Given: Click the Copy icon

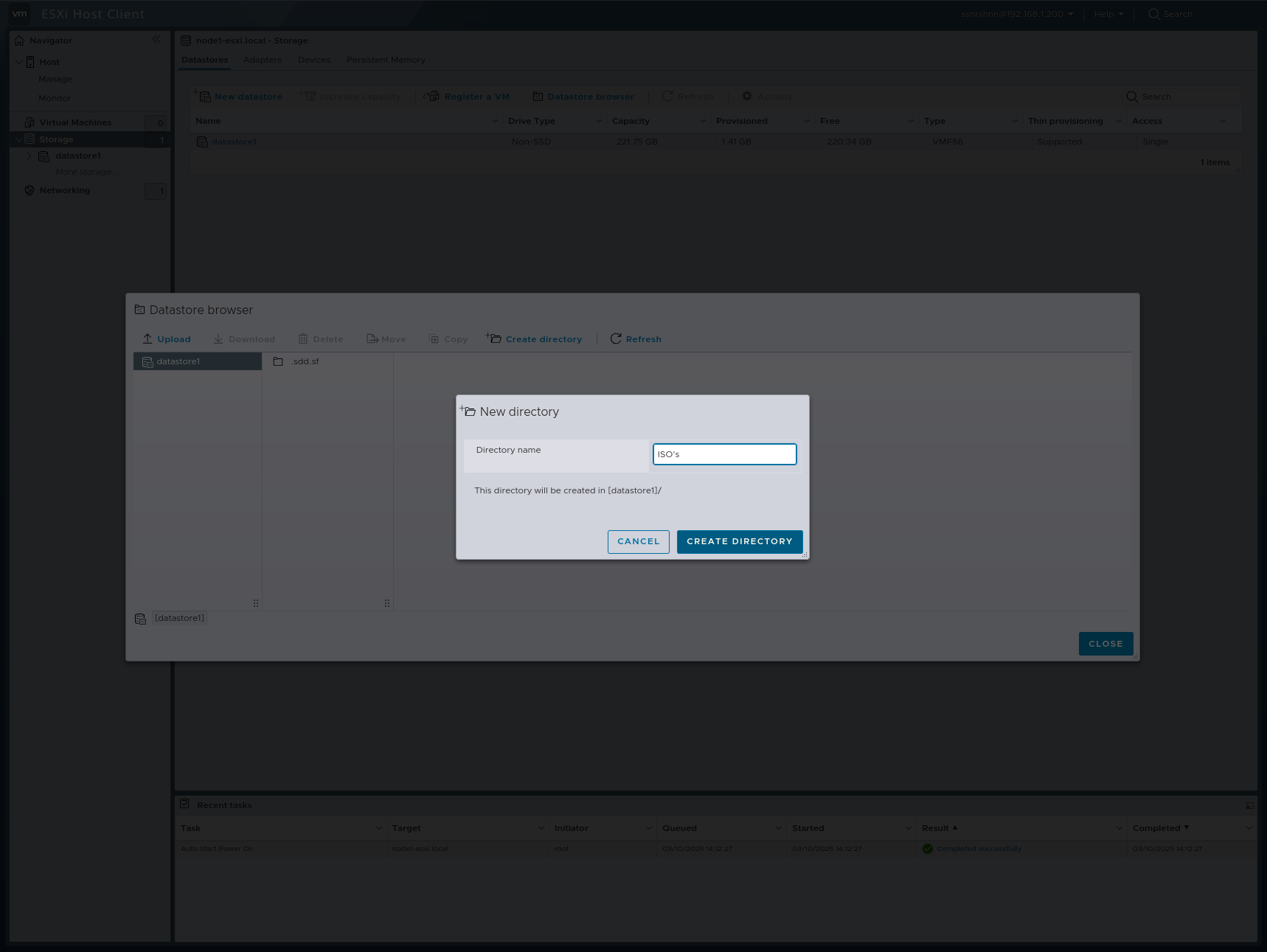Looking at the screenshot, I should [x=434, y=338].
